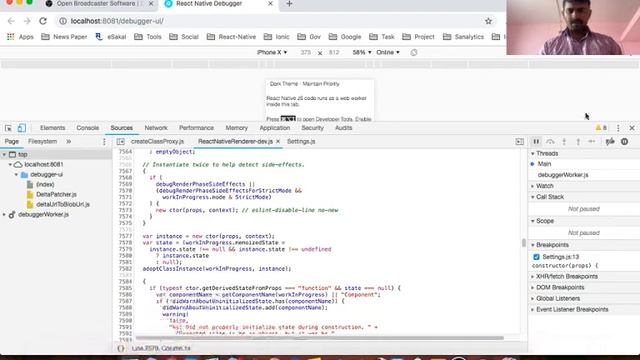Open the Online throttling dropdown
The height and width of the screenshot is (360, 640).
(x=388, y=53)
